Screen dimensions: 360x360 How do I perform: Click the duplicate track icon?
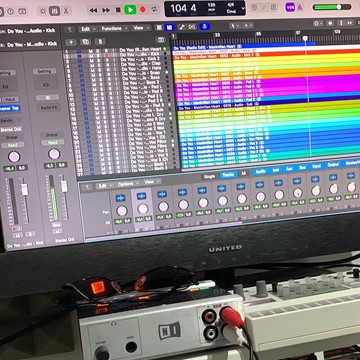pos(85,42)
